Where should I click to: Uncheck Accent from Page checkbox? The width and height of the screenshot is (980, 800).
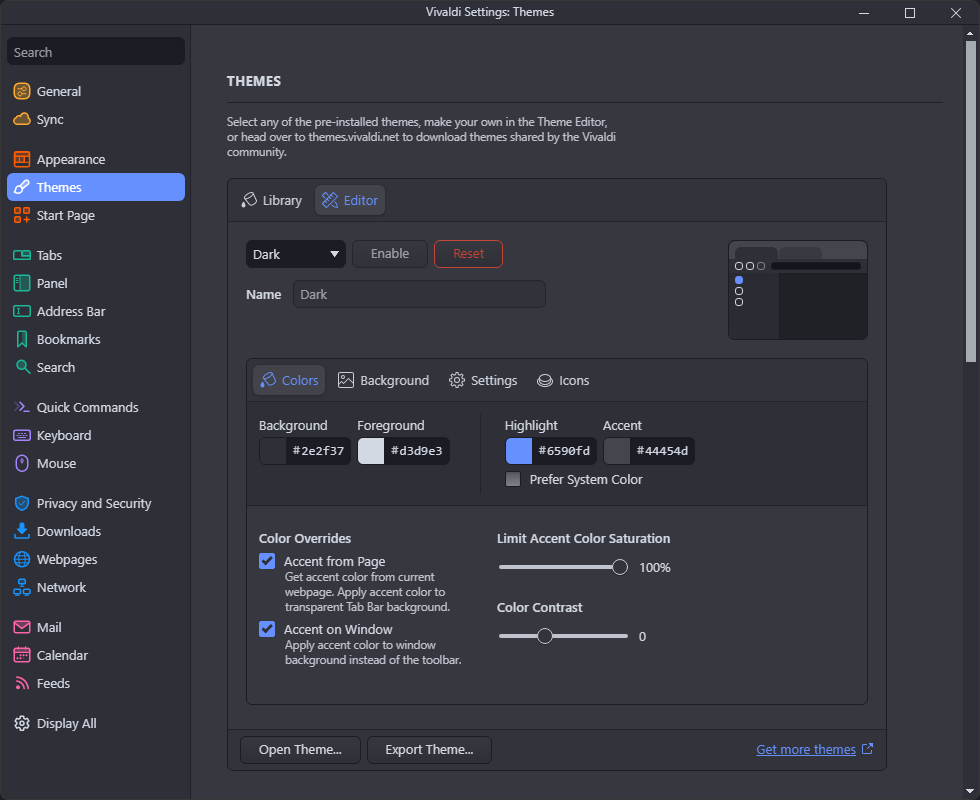[x=267, y=561]
